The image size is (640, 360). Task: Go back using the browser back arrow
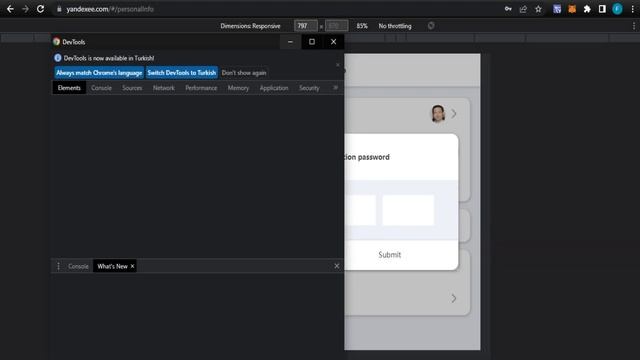10,9
